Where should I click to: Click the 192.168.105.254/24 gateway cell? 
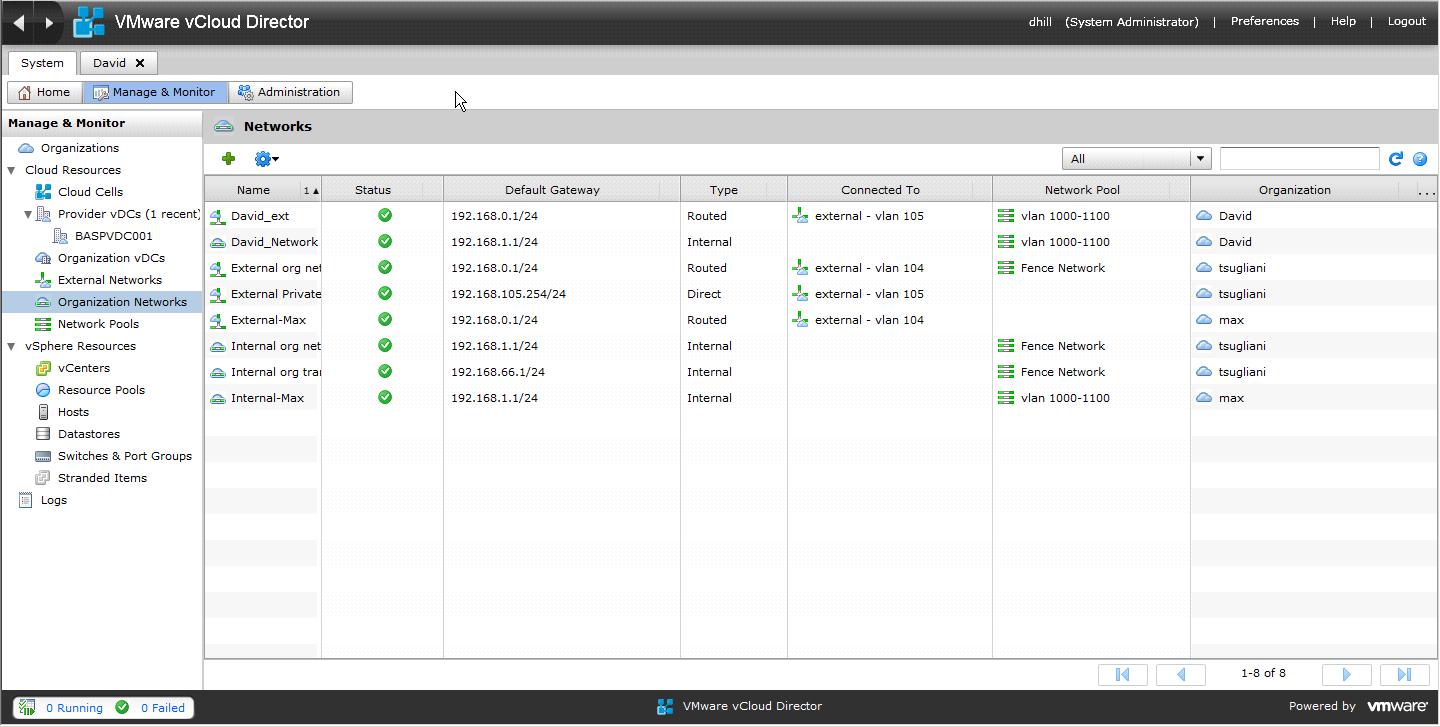tap(508, 294)
